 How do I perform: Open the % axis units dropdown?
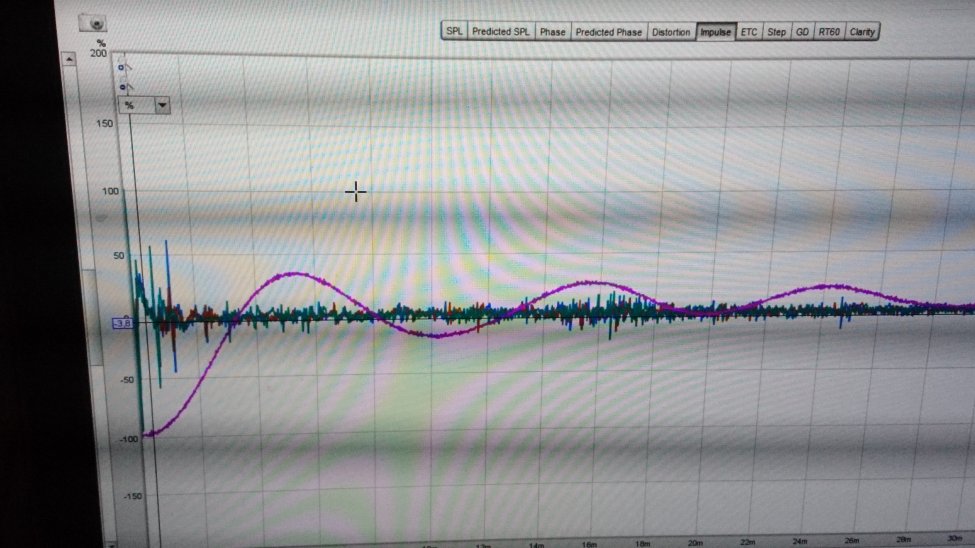[144, 105]
